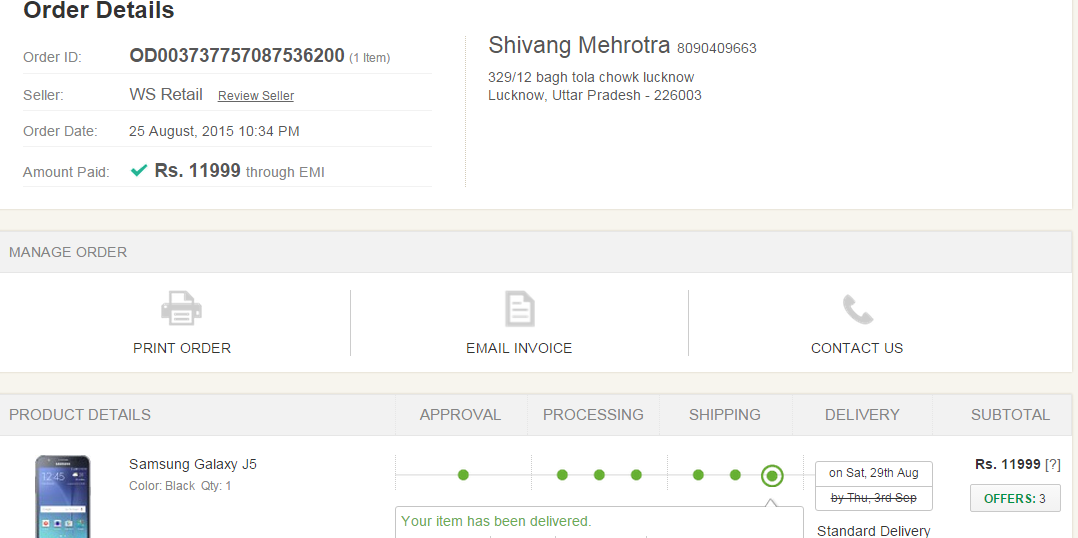Click the phone icon for Contact Us

pos(857,309)
